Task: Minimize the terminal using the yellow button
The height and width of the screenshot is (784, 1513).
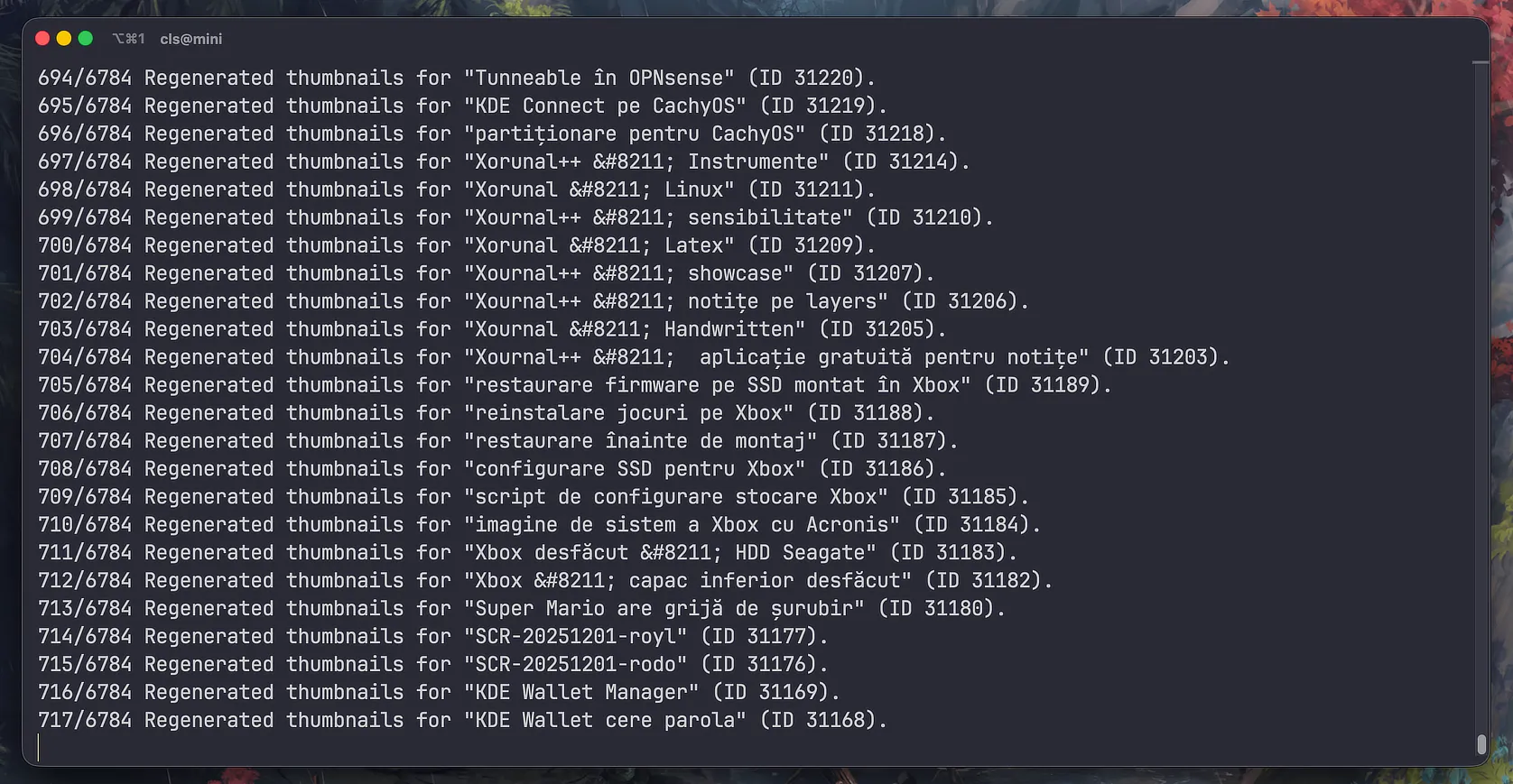Action: tap(64, 39)
